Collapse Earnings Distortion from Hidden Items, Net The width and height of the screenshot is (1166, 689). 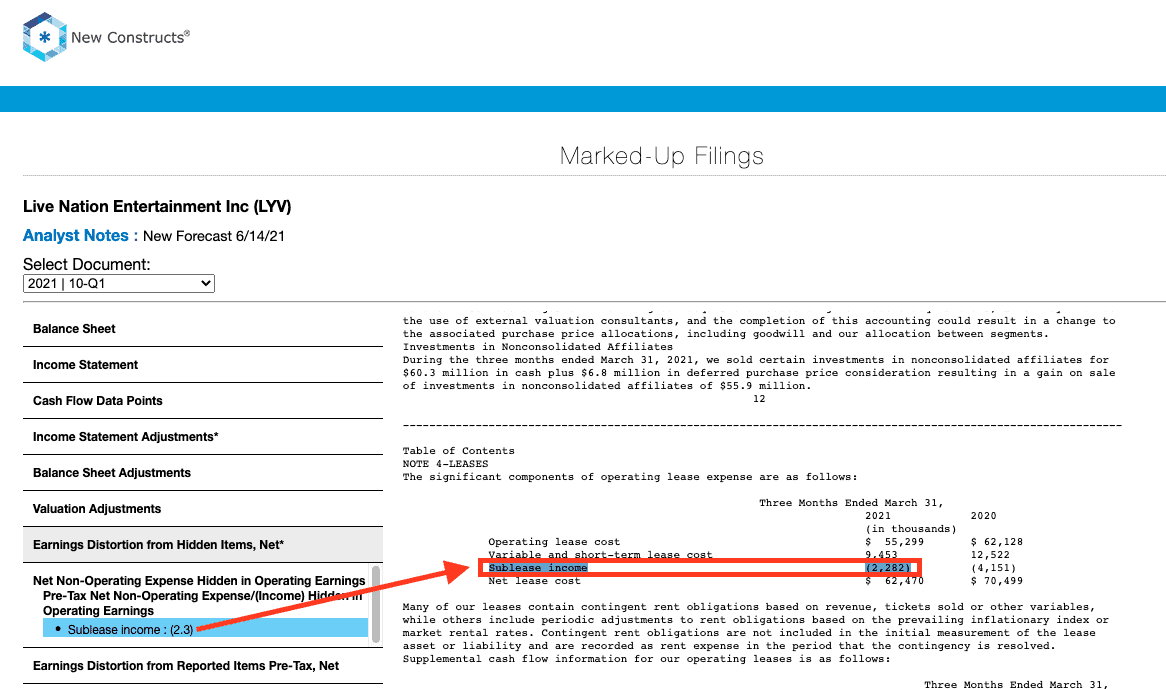click(202, 545)
